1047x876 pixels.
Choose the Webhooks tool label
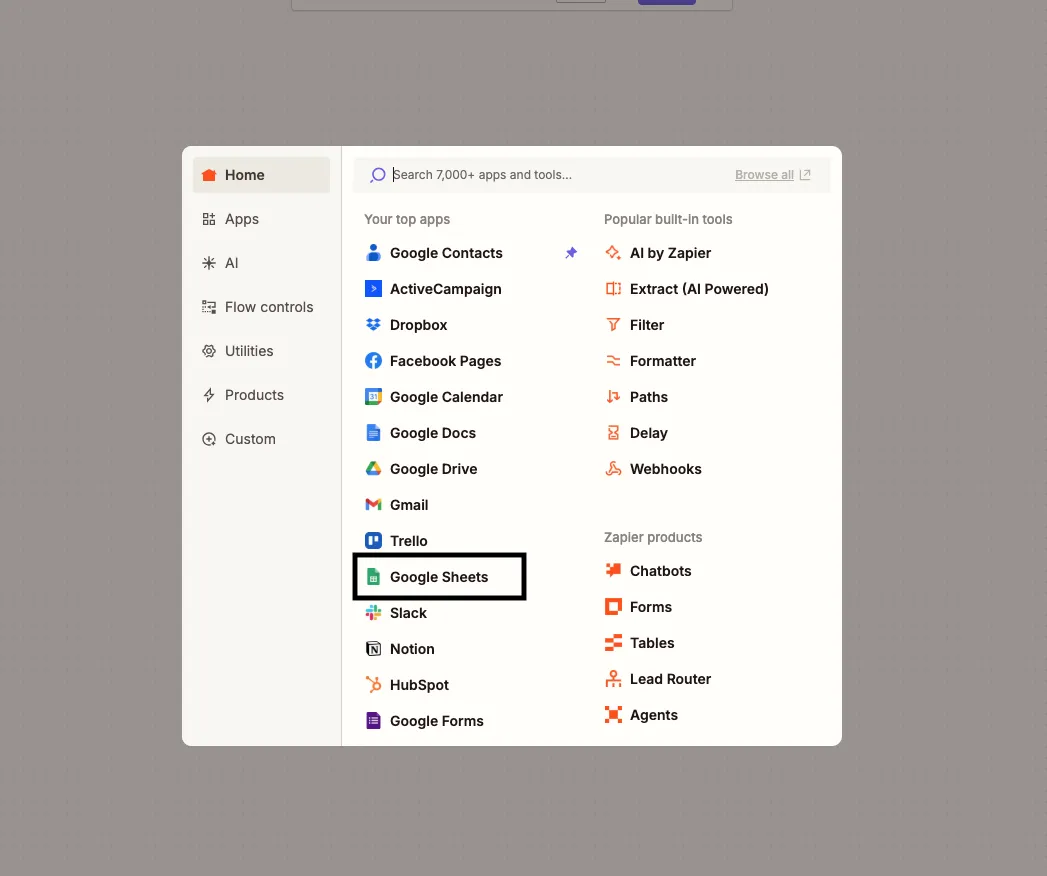coord(666,469)
